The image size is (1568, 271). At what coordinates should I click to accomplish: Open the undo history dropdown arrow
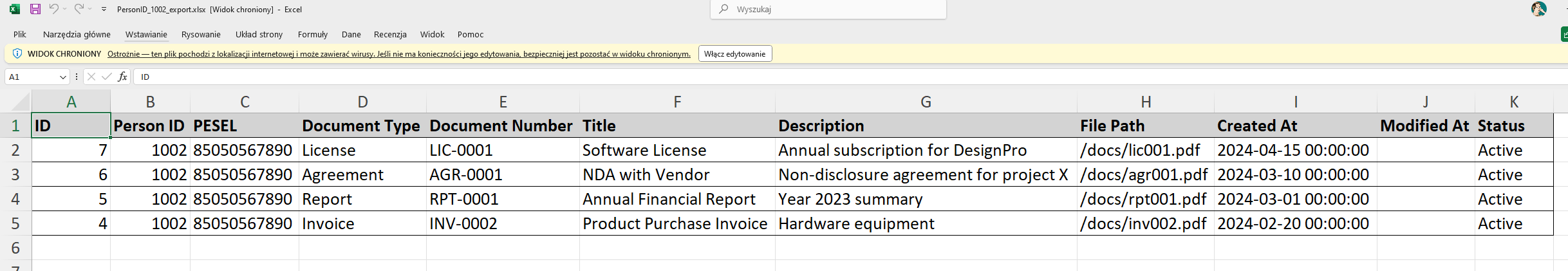tap(64, 9)
